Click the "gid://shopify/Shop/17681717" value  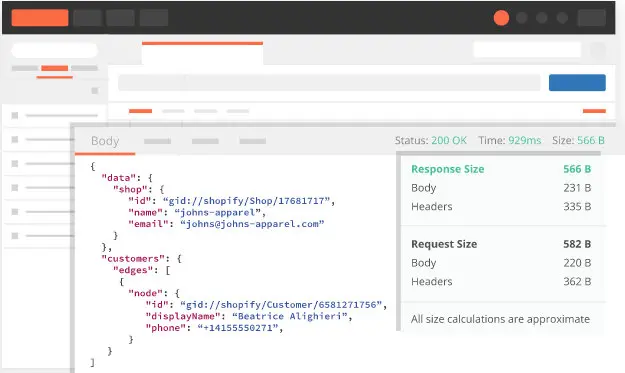pos(246,201)
